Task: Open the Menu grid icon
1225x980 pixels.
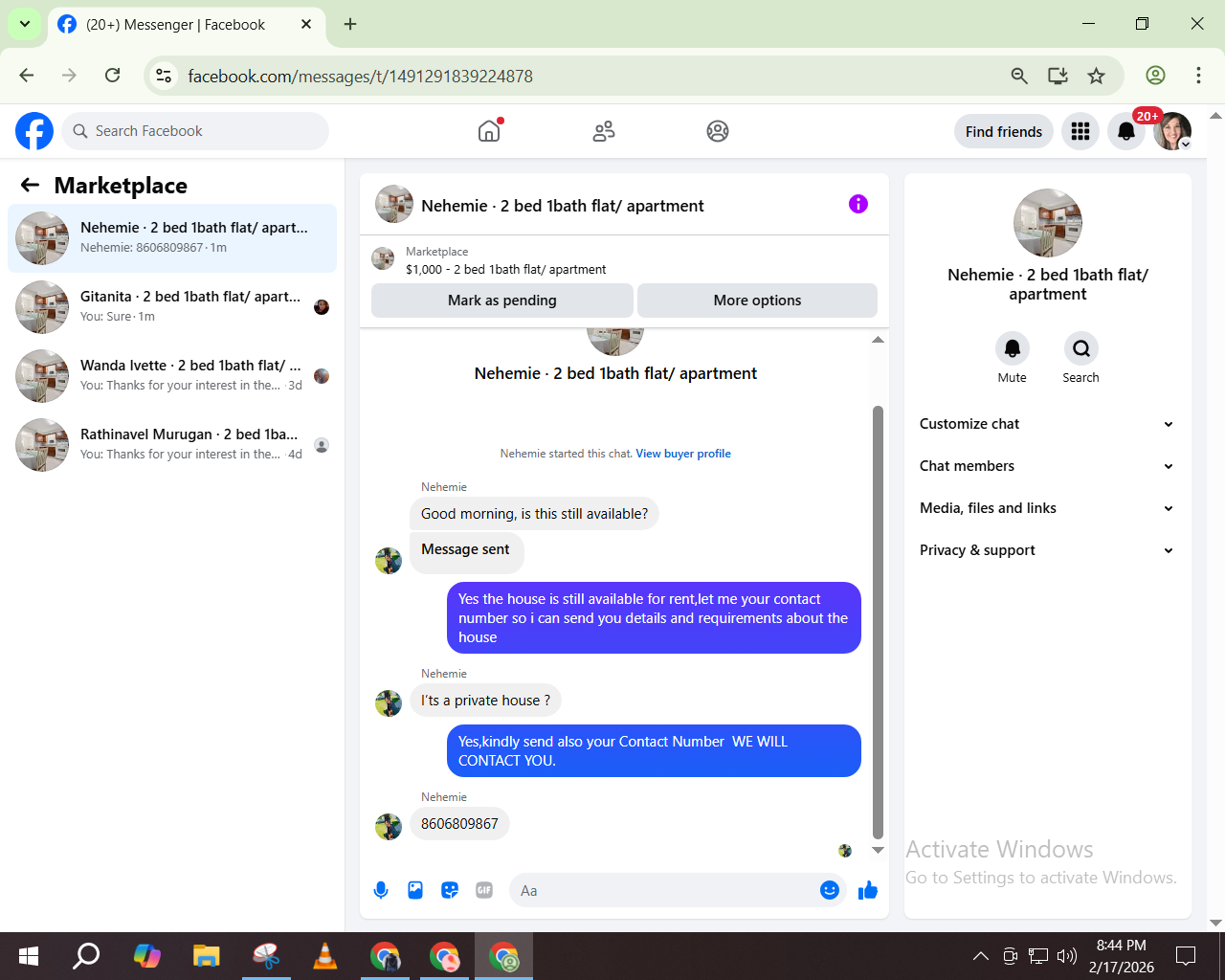Action: pos(1080,131)
